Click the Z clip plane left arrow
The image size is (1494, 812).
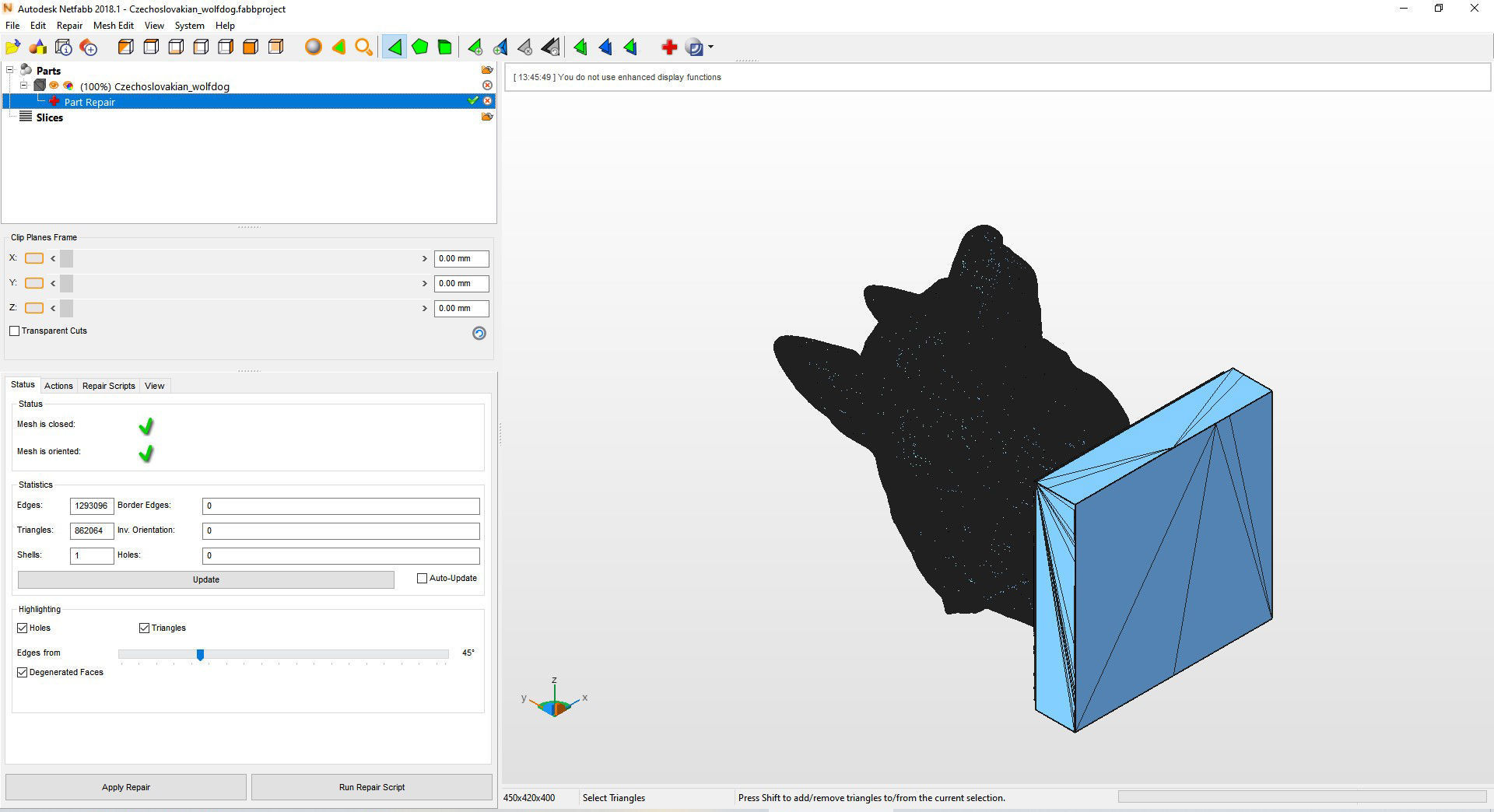pos(53,308)
